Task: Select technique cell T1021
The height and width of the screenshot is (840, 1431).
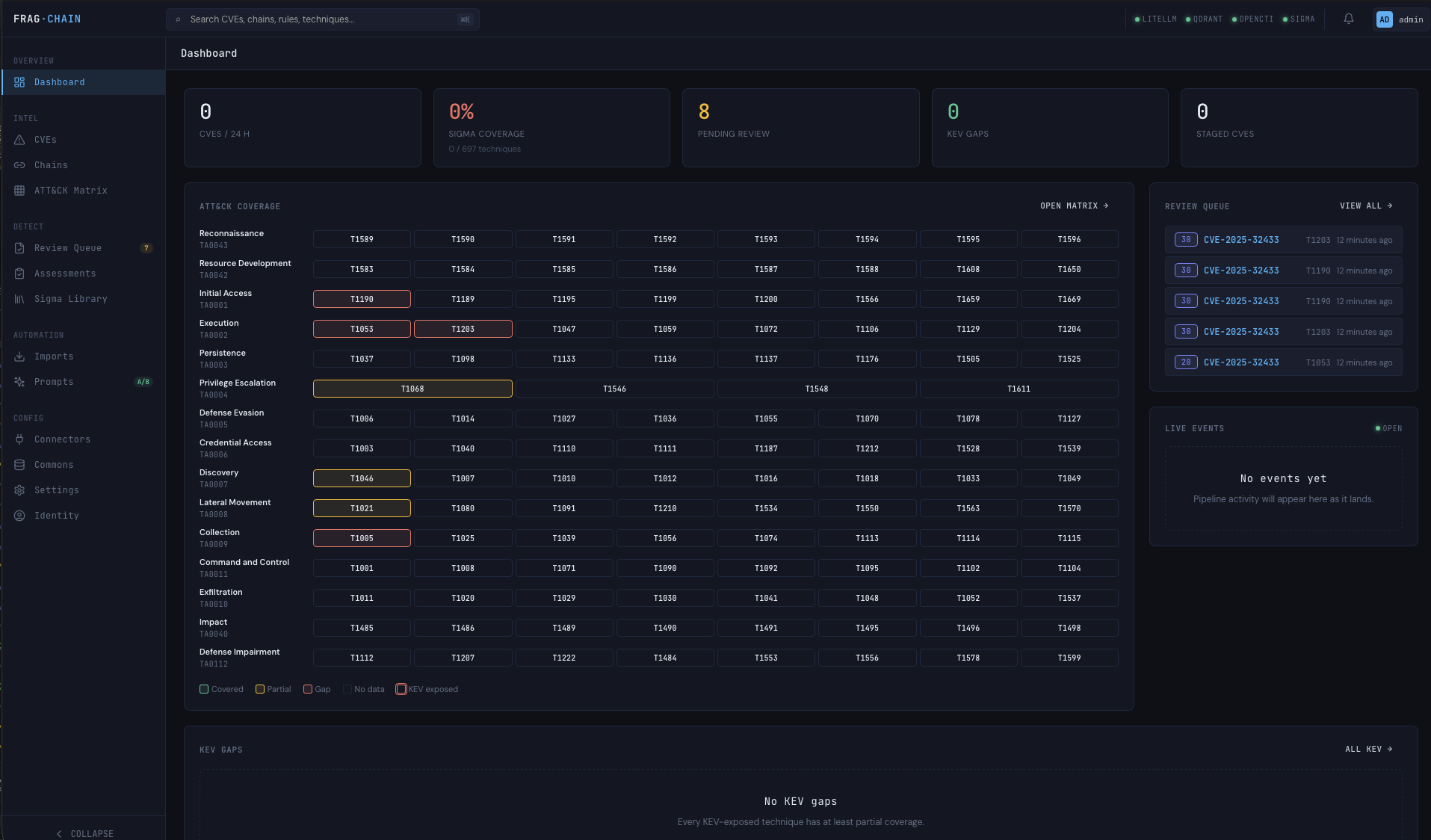Action: [362, 508]
